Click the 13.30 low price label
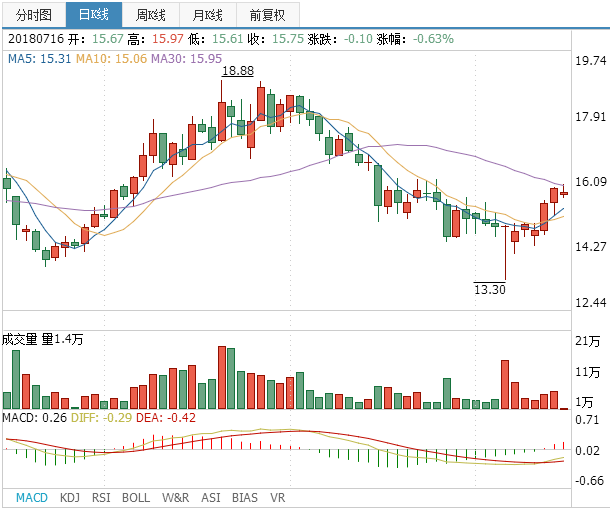 (490, 289)
